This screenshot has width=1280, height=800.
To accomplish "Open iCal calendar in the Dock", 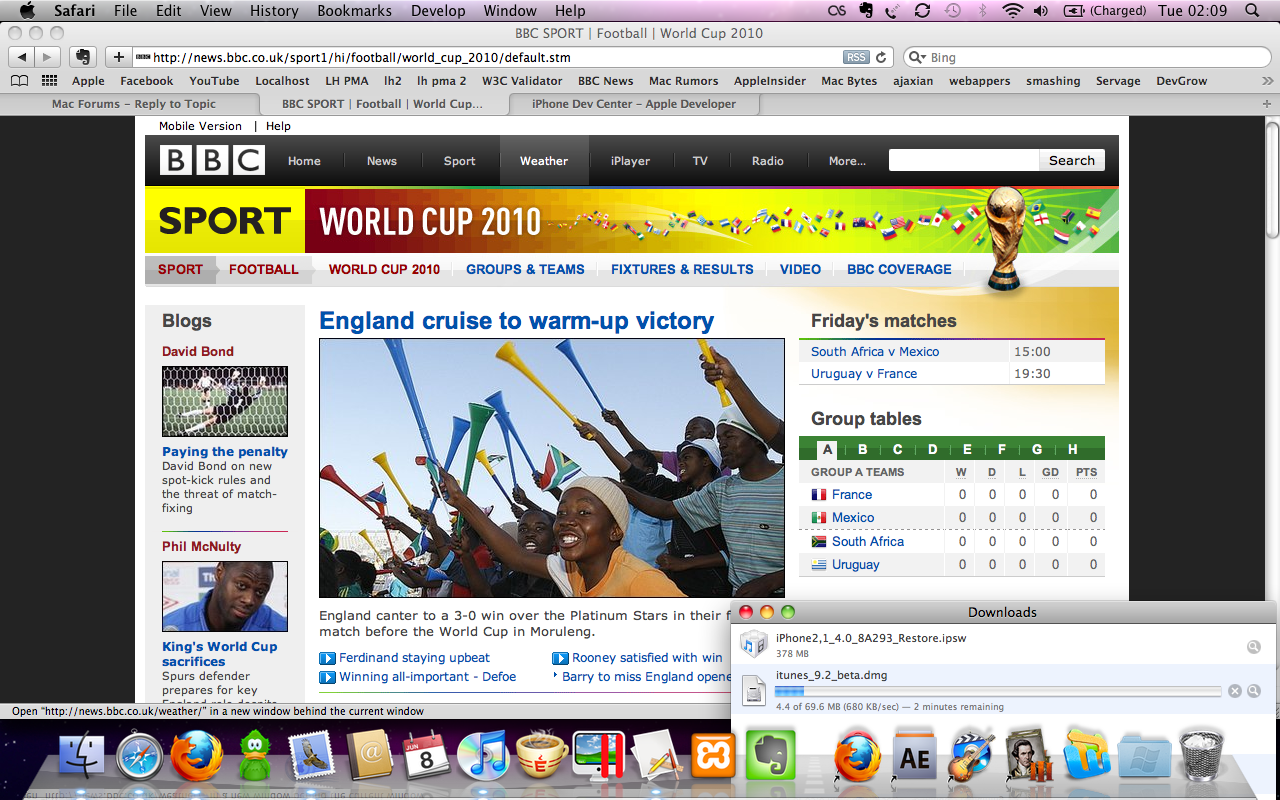I will tap(427, 756).
